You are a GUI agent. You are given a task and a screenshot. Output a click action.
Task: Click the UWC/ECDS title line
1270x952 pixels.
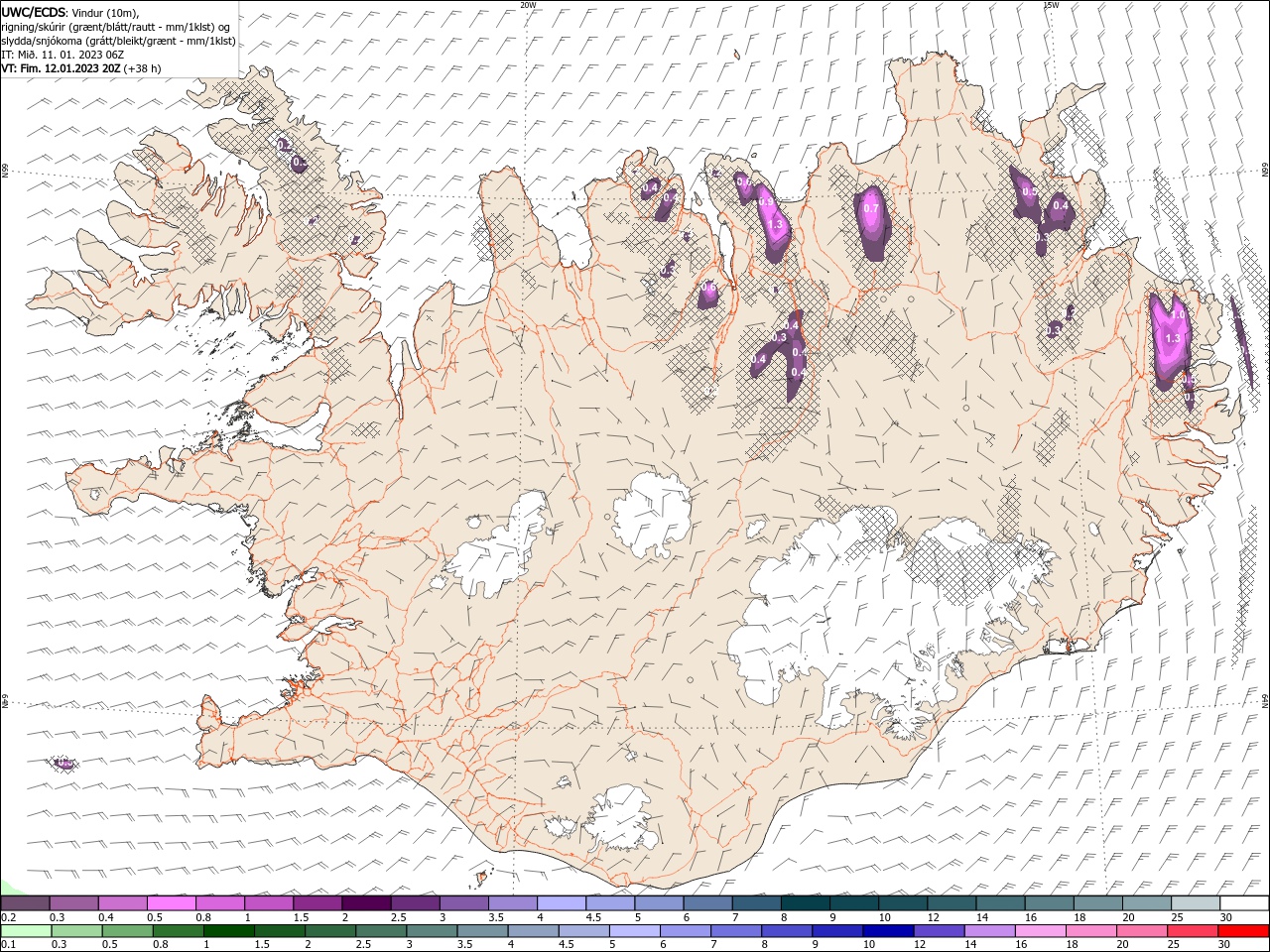(x=71, y=12)
